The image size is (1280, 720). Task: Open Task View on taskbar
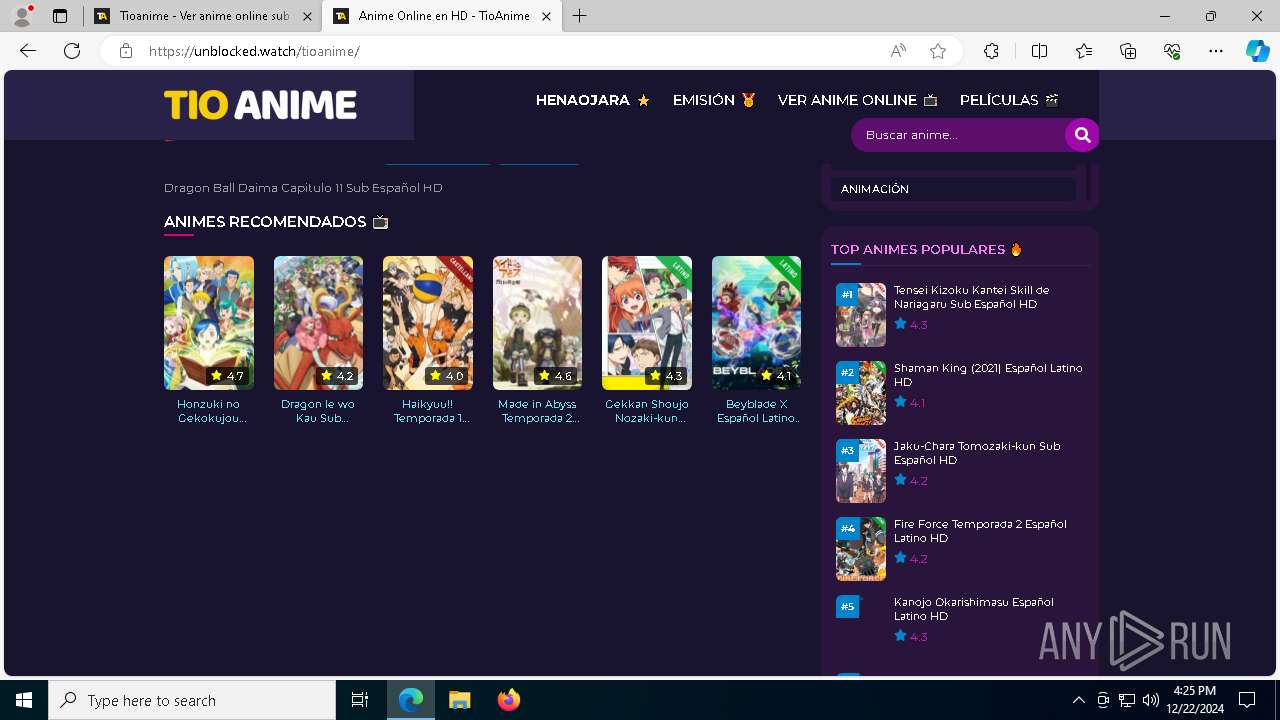pyautogui.click(x=360, y=700)
